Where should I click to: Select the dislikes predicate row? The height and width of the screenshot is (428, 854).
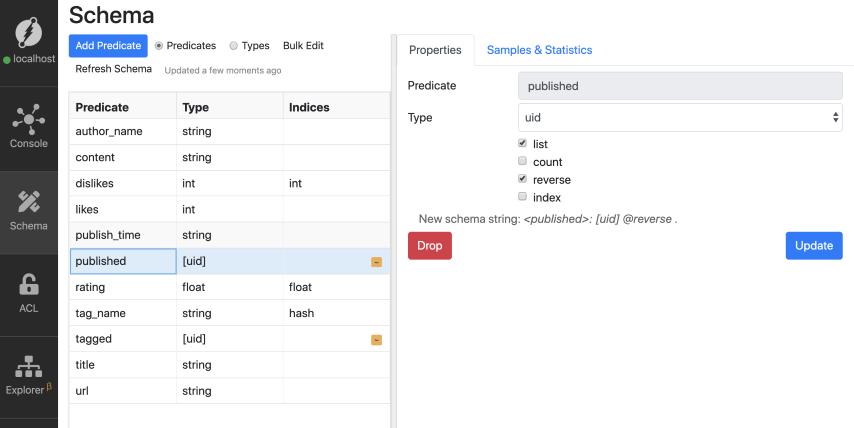123,183
